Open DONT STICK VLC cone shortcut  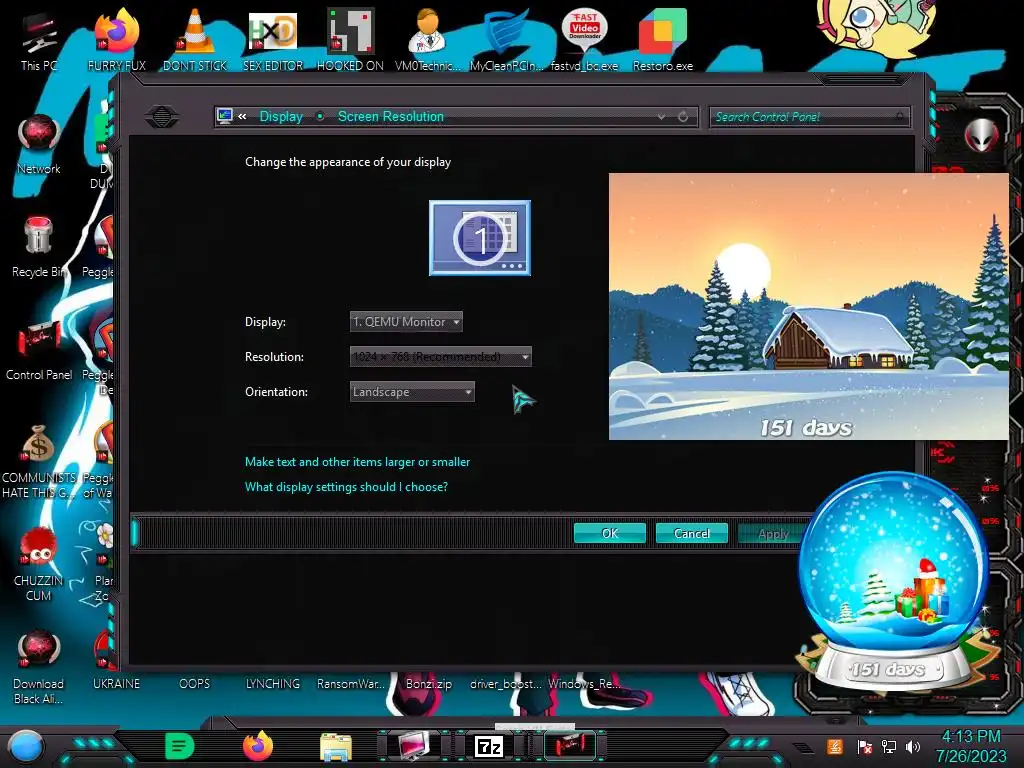[195, 40]
